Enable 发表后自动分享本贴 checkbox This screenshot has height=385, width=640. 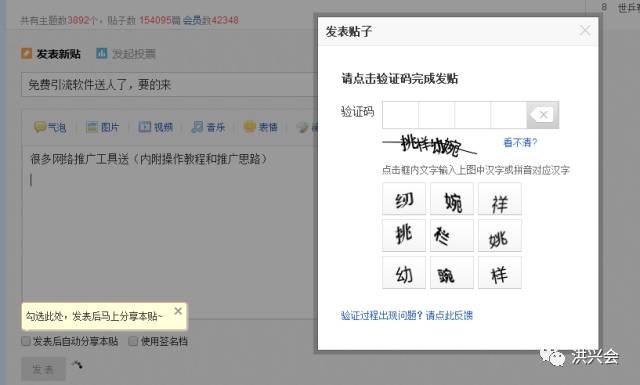26,341
